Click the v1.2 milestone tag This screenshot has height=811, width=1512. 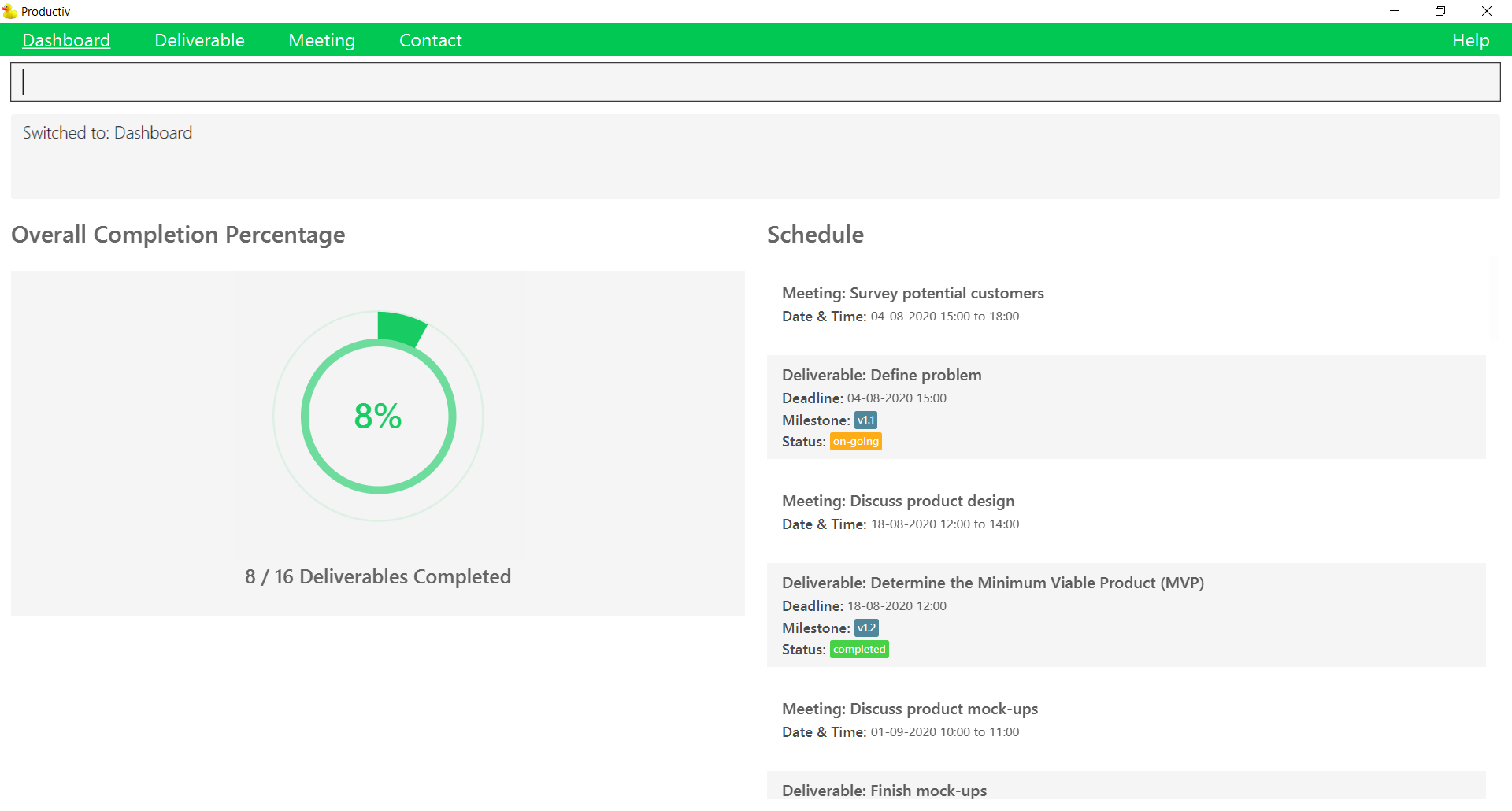(x=866, y=628)
